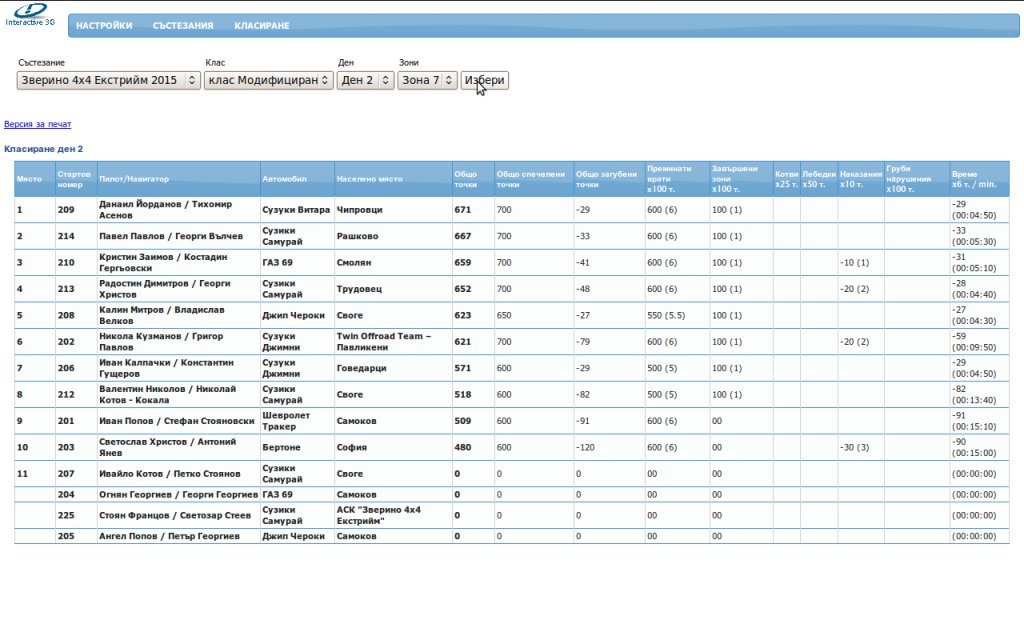Open the Версия за печат link
This screenshot has width=1024, height=640.
coord(37,125)
